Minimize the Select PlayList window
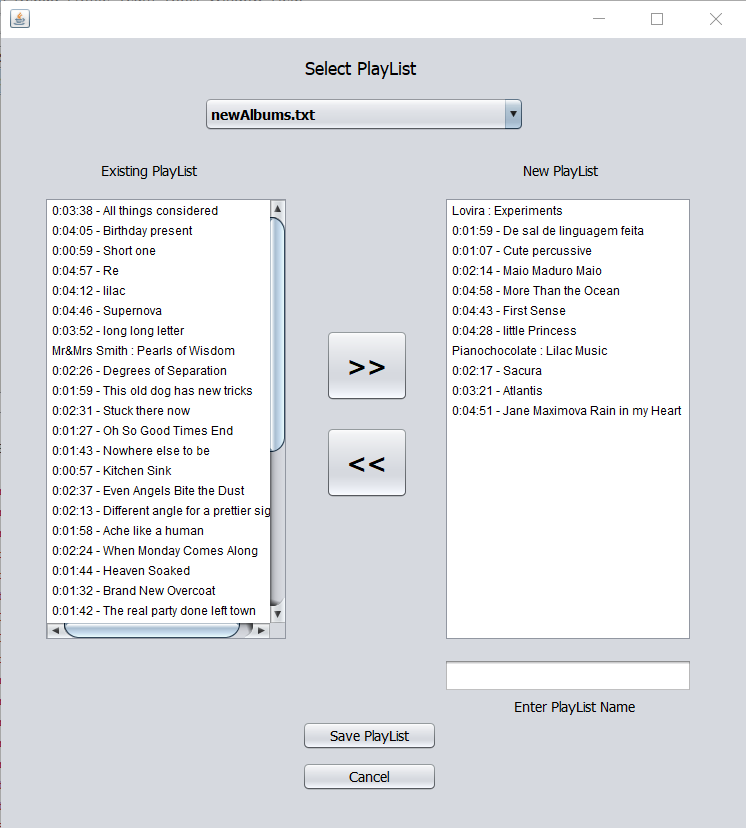Image resolution: width=746 pixels, height=828 pixels. point(599,19)
